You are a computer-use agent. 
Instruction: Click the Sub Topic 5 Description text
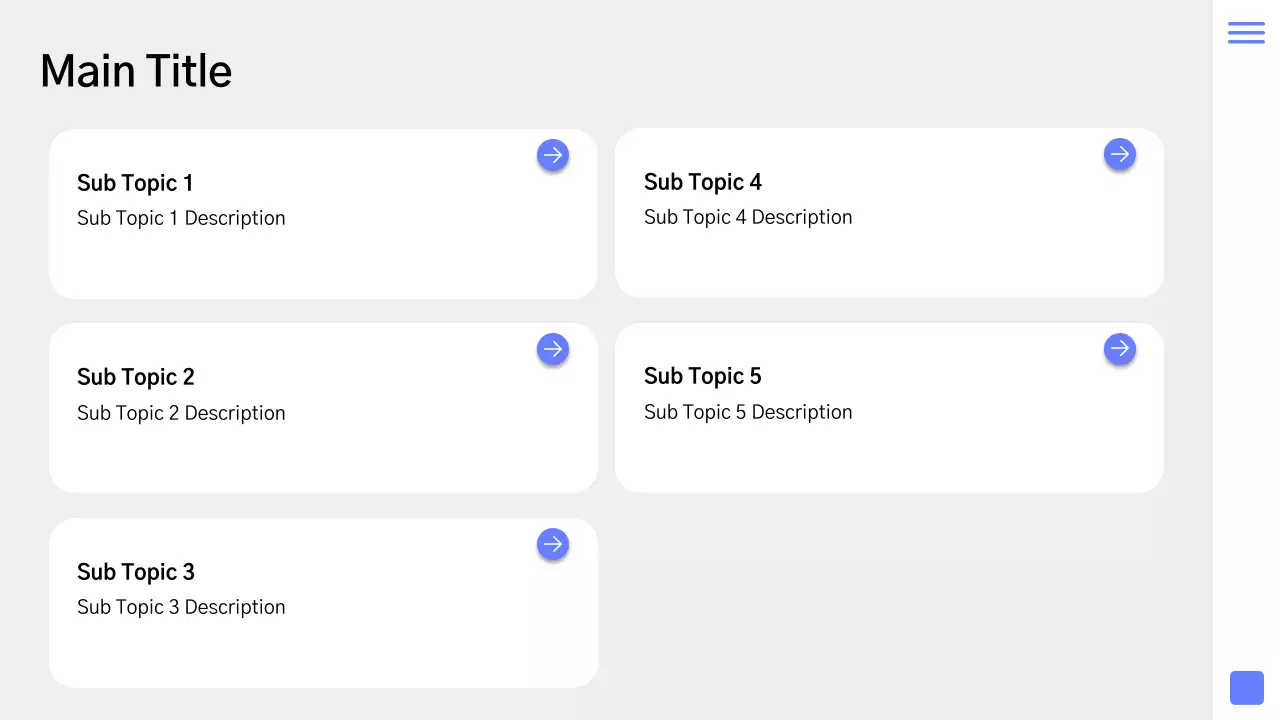pos(748,412)
